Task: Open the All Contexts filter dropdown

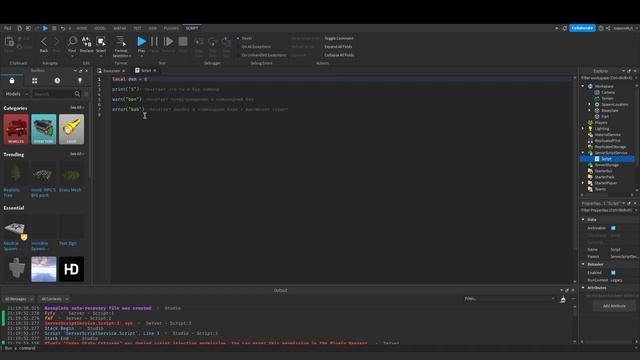Action: click(x=55, y=299)
